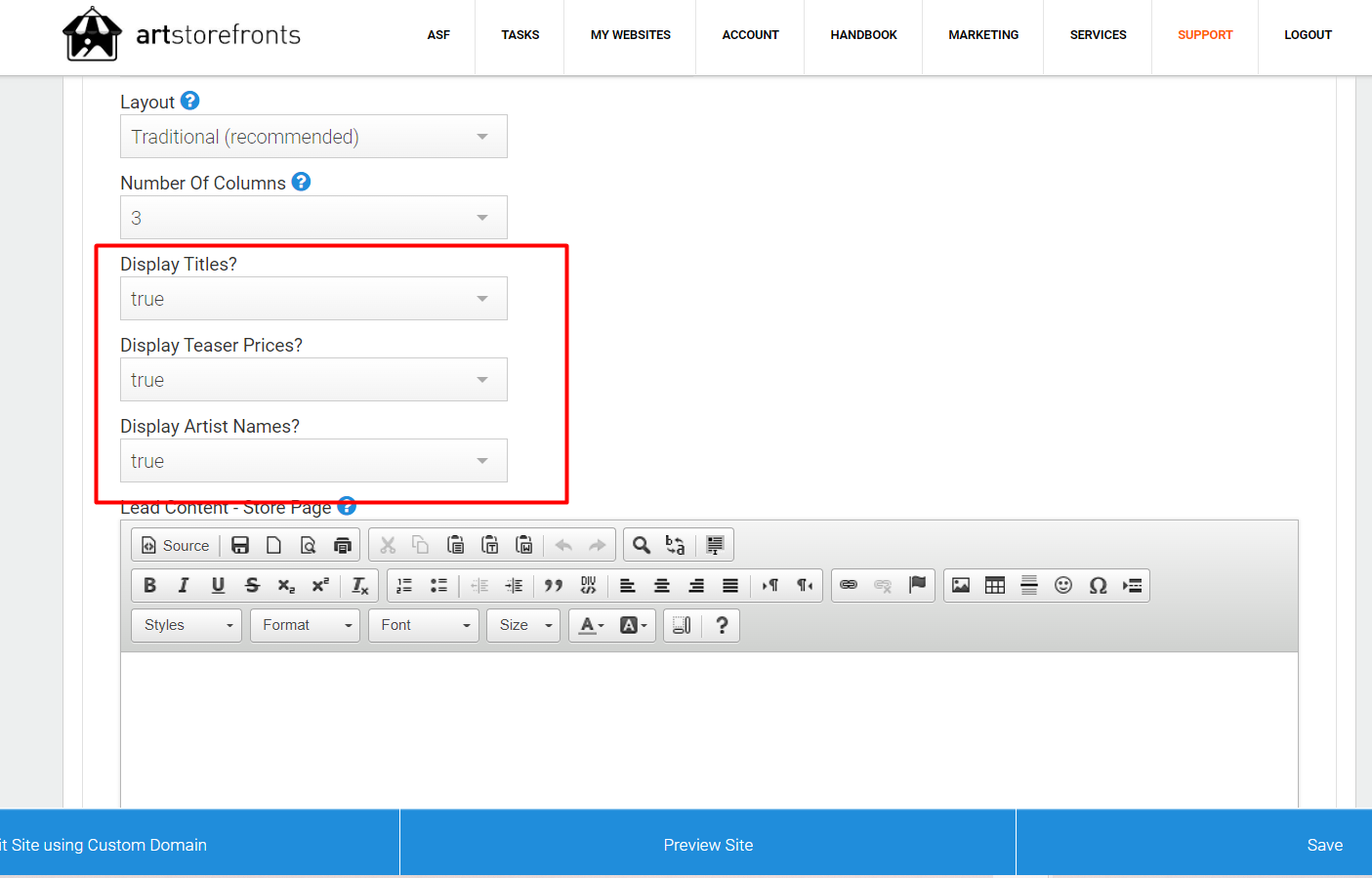Click the Paste clipboard icon

coord(455,545)
